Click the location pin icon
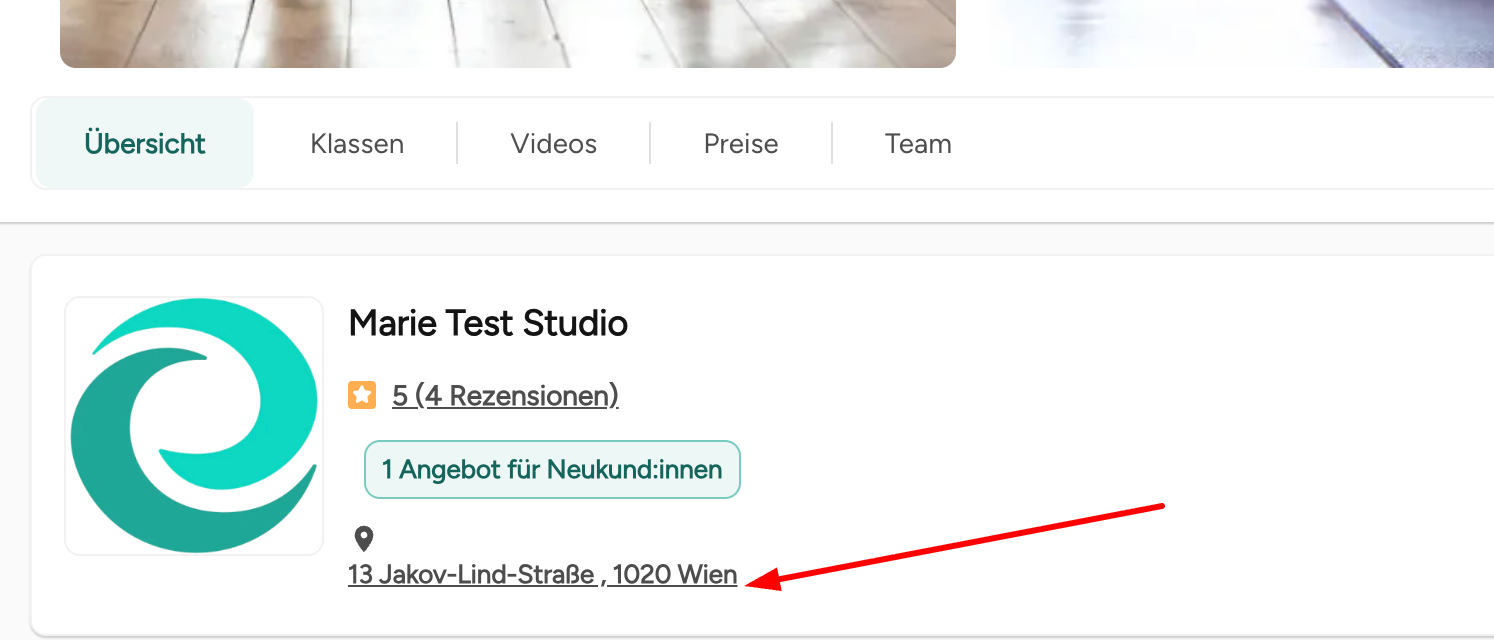1494x640 pixels. 364,540
